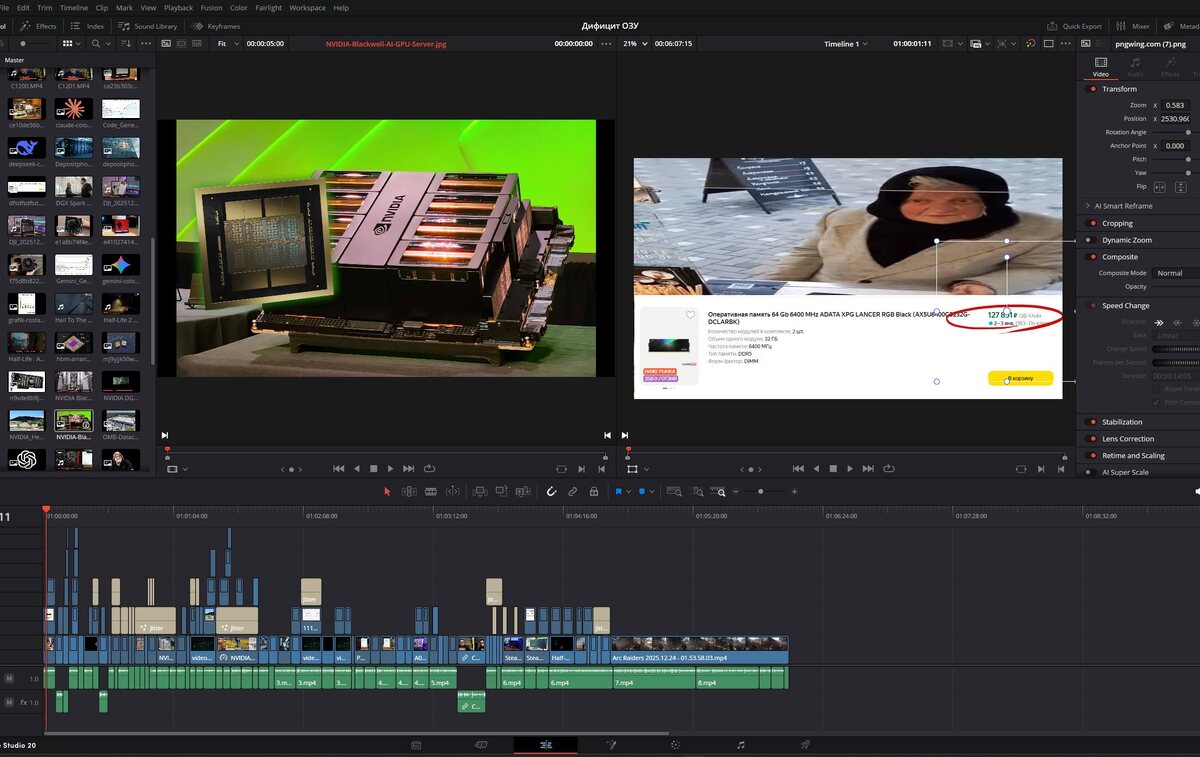Click timeline zoom plus button

794,491
